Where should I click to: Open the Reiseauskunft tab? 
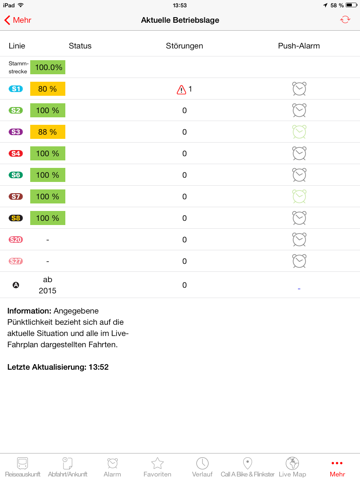[x=23, y=467]
